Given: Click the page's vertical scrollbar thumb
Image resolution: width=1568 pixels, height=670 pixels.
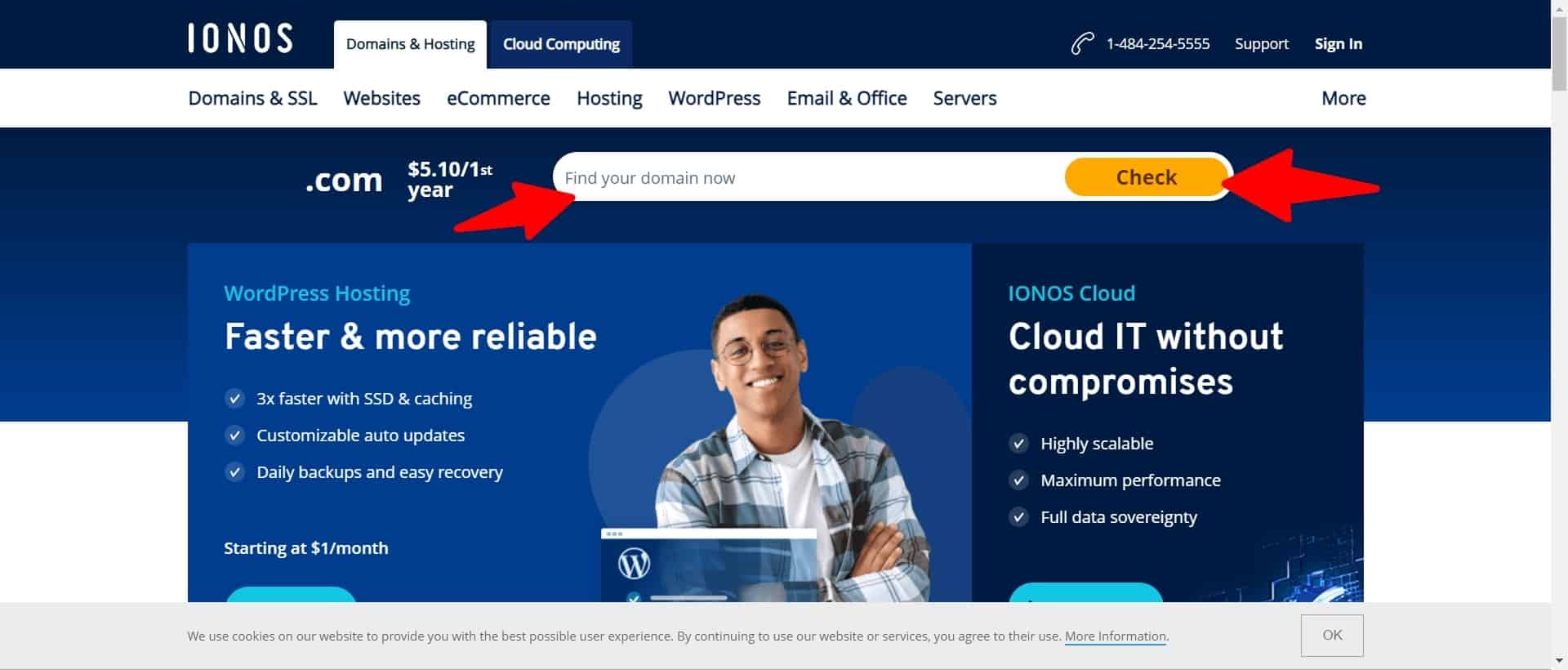Looking at the screenshot, I should coord(1559,49).
